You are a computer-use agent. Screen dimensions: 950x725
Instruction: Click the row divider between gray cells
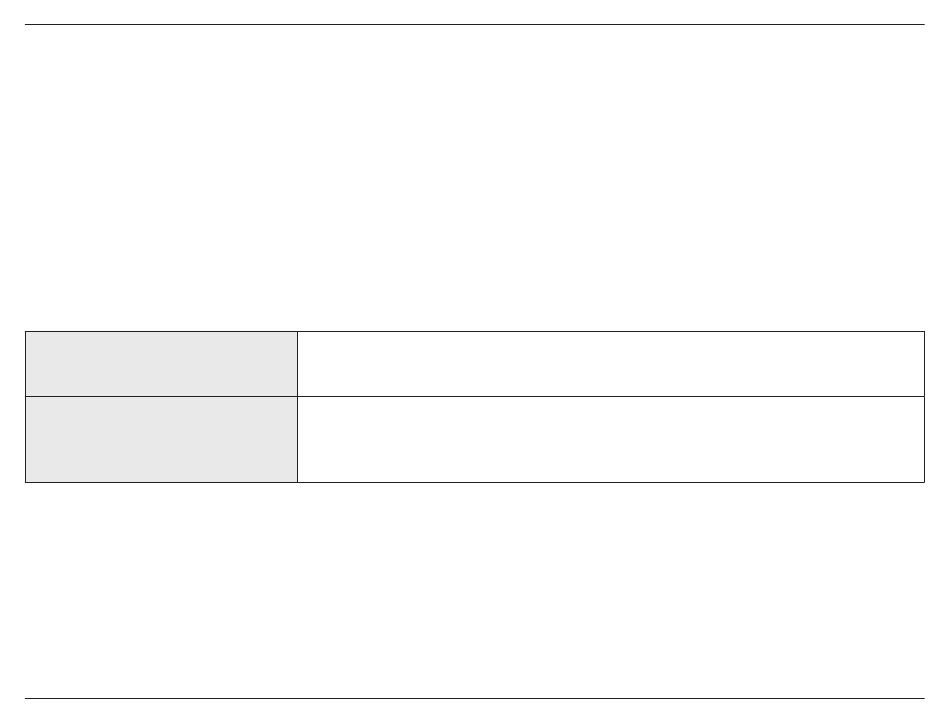click(x=161, y=397)
